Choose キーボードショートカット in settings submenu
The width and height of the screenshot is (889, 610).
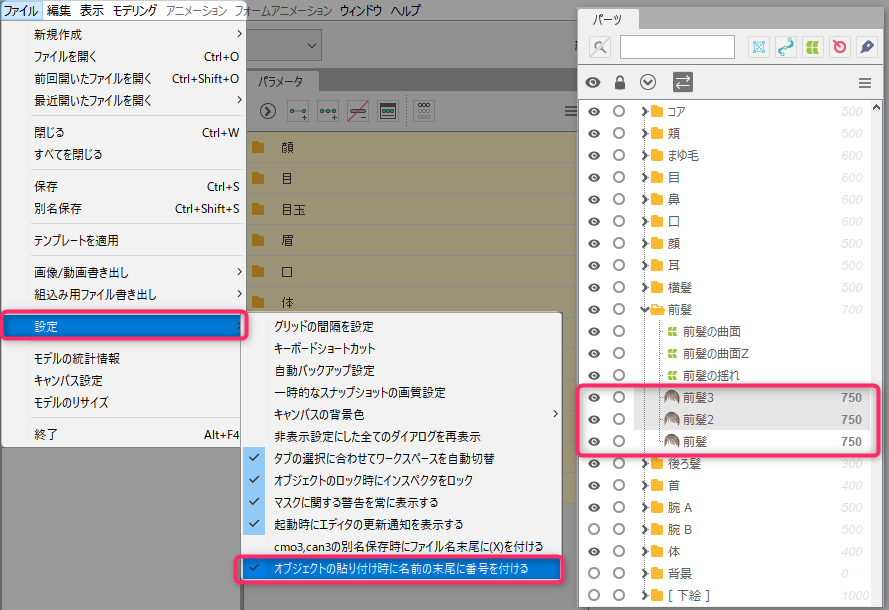[x=402, y=348]
